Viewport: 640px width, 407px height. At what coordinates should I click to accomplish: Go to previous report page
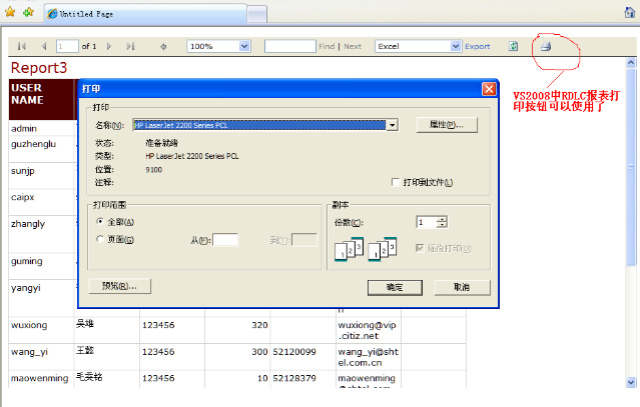click(43, 46)
